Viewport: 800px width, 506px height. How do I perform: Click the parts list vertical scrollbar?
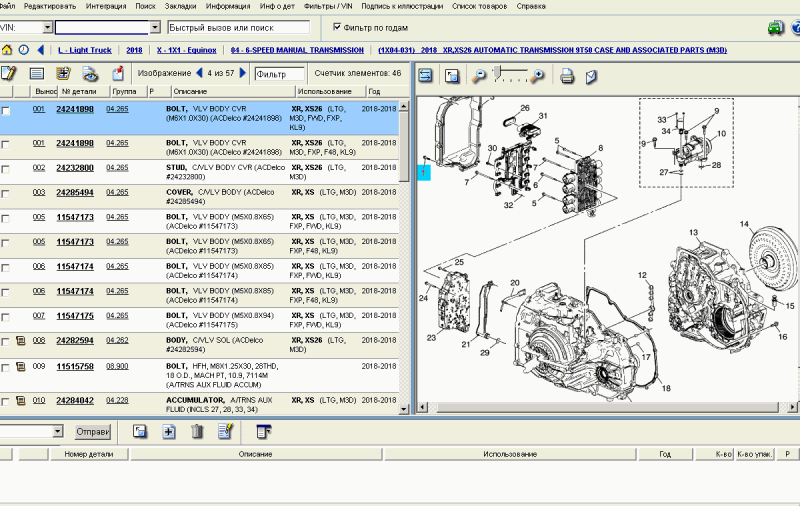404,258
